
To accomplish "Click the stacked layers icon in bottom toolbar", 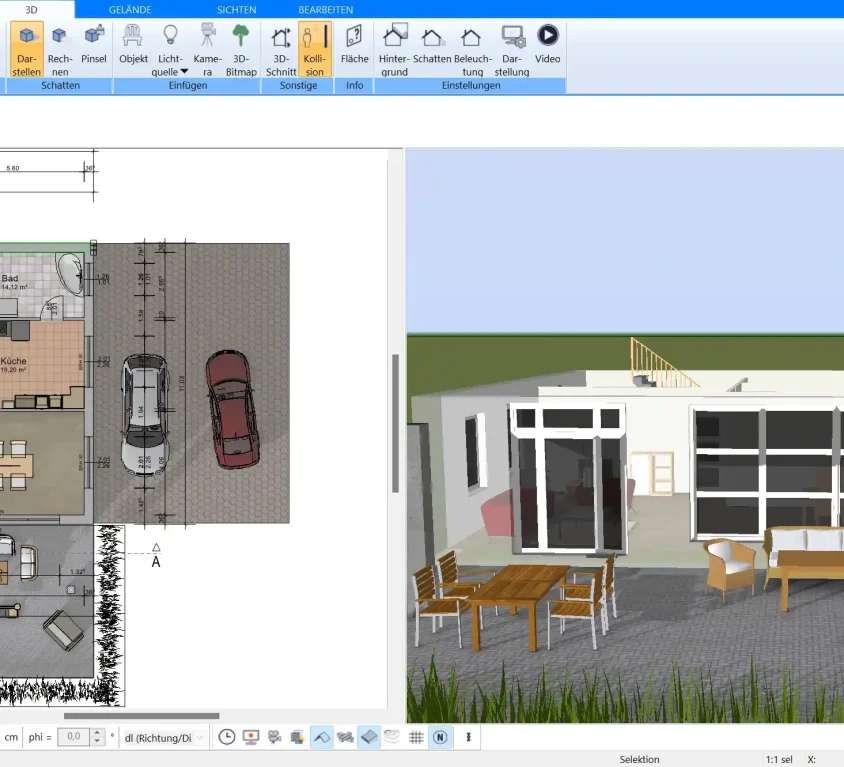I will [298, 737].
